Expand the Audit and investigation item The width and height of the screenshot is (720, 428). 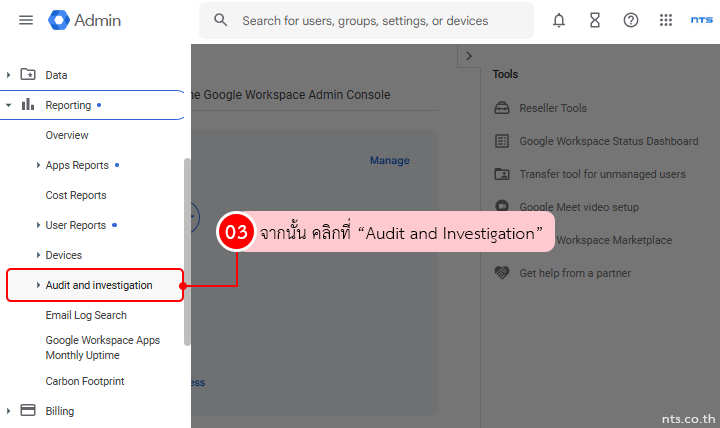click(x=38, y=285)
